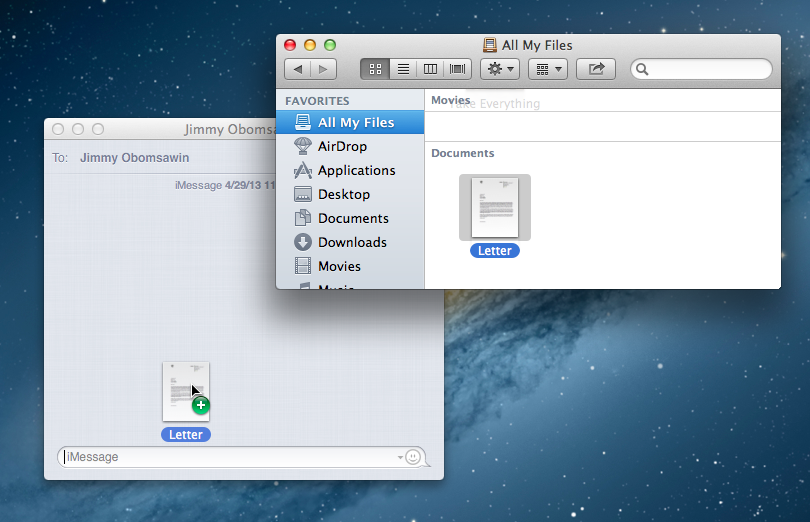Screen dimensions: 810x522
Task: Go back in Finder history
Action: (x=298, y=69)
